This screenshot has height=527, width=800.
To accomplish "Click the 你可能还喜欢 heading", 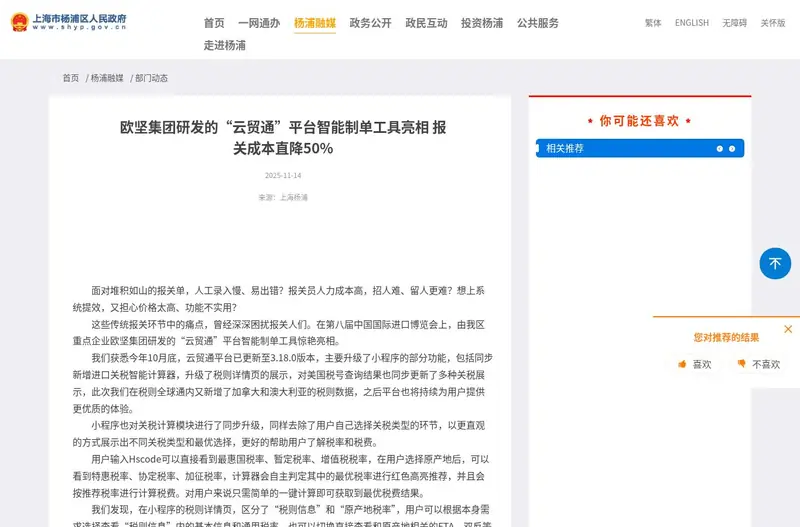I will pyautogui.click(x=640, y=121).
